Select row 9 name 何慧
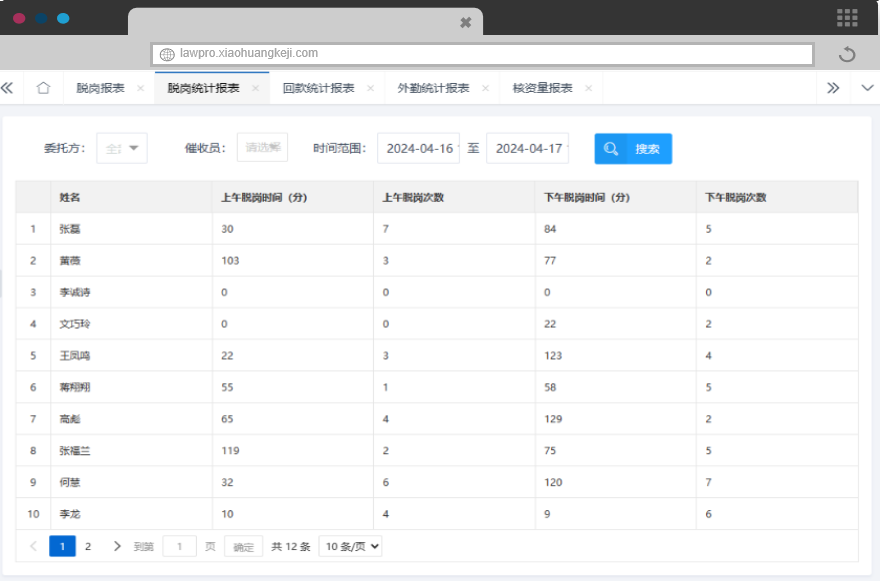The image size is (880, 581). point(70,482)
